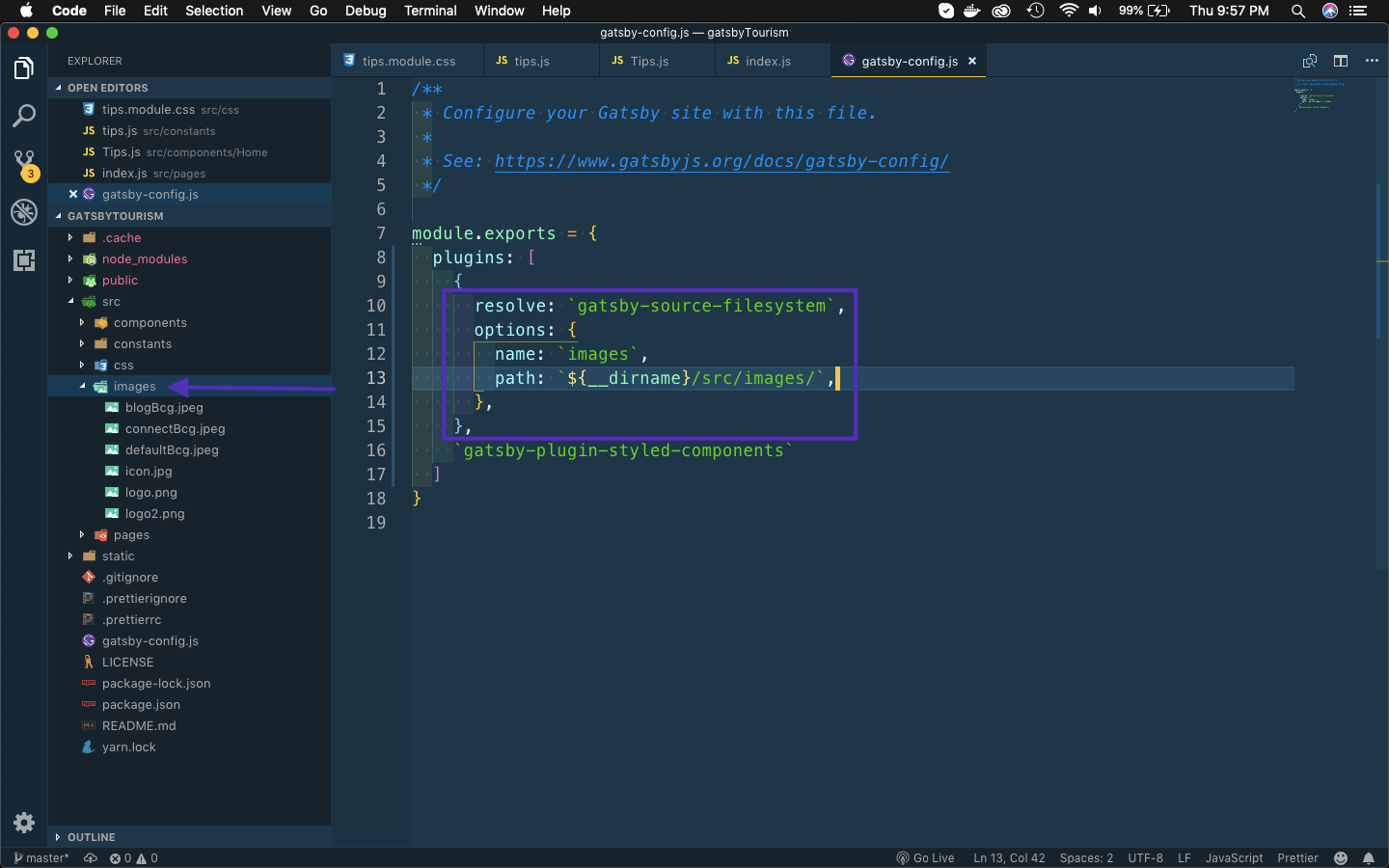The height and width of the screenshot is (868, 1389).
Task: Click the split editor right icon
Action: point(1341,61)
